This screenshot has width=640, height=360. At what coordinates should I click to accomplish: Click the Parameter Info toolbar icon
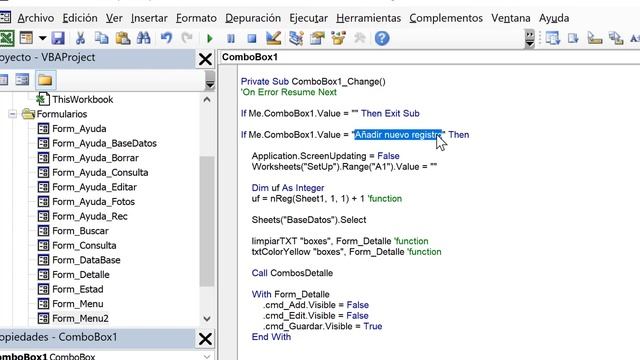(616, 38)
